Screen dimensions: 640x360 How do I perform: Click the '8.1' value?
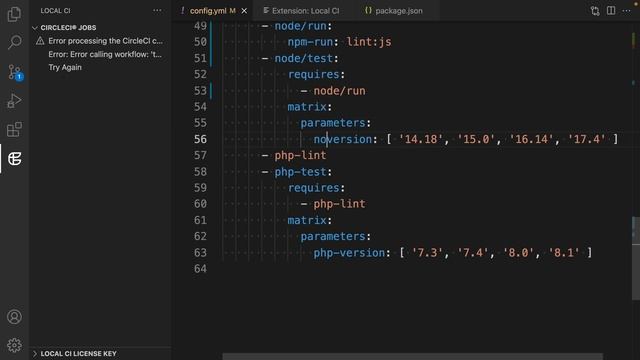(564, 253)
